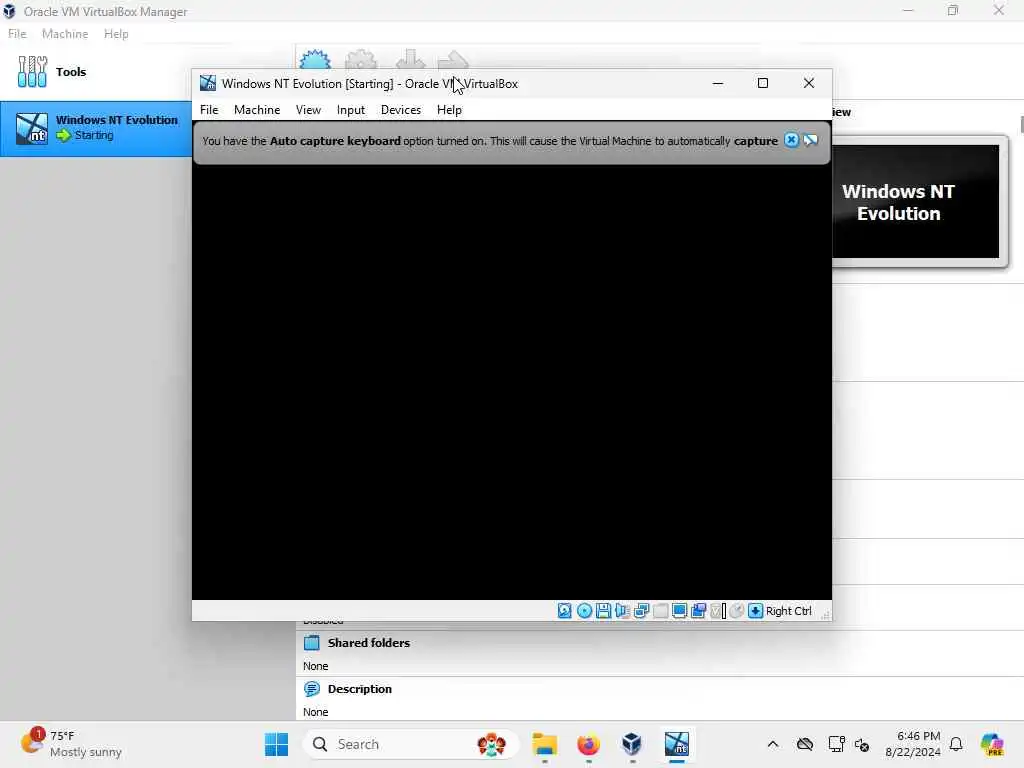Open the clock showing 6:46 PM

tap(912, 744)
